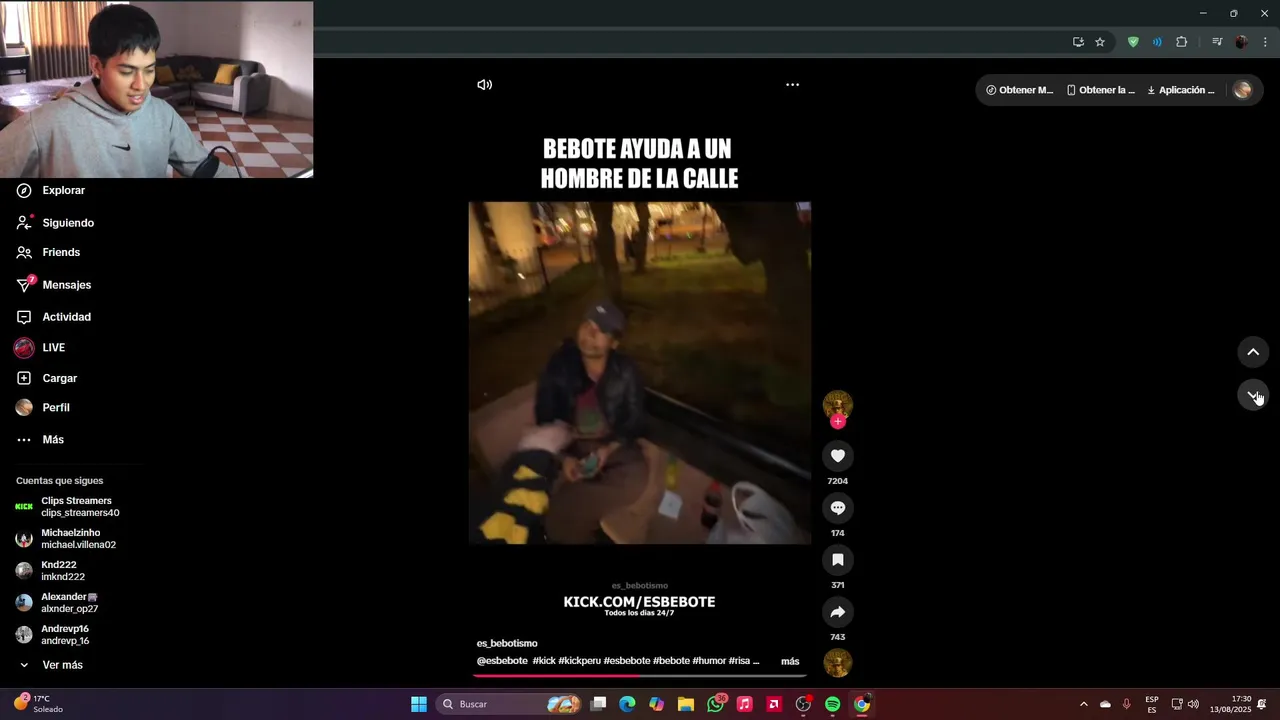The height and width of the screenshot is (720, 1280).
Task: Open the Friends tab
Action: coord(48,253)
